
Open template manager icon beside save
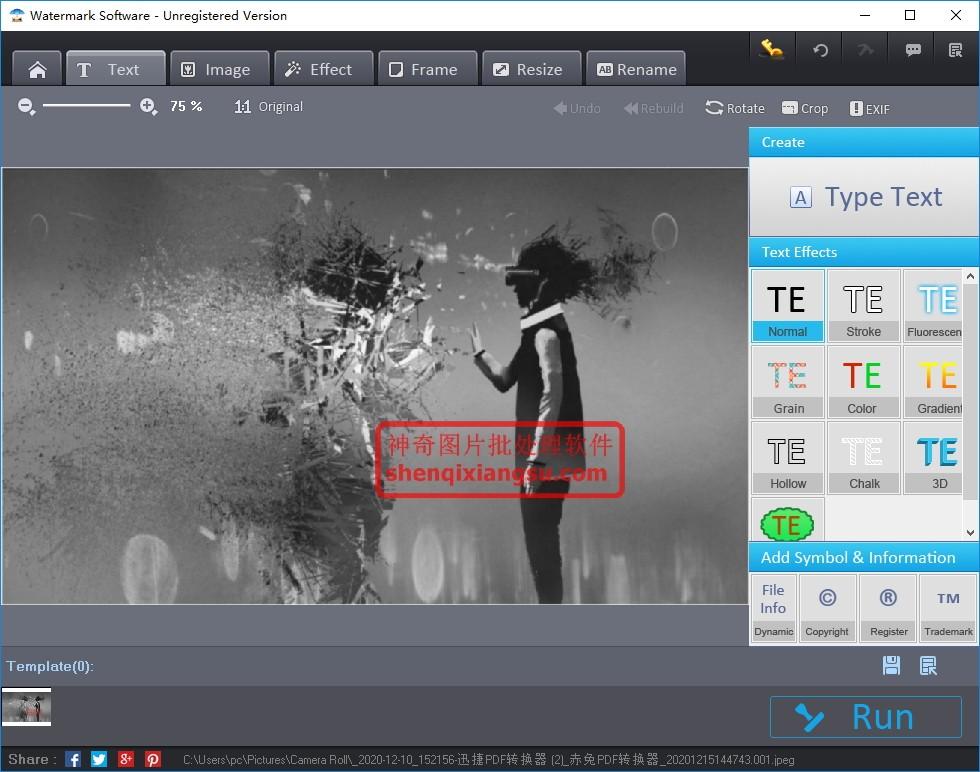point(928,666)
